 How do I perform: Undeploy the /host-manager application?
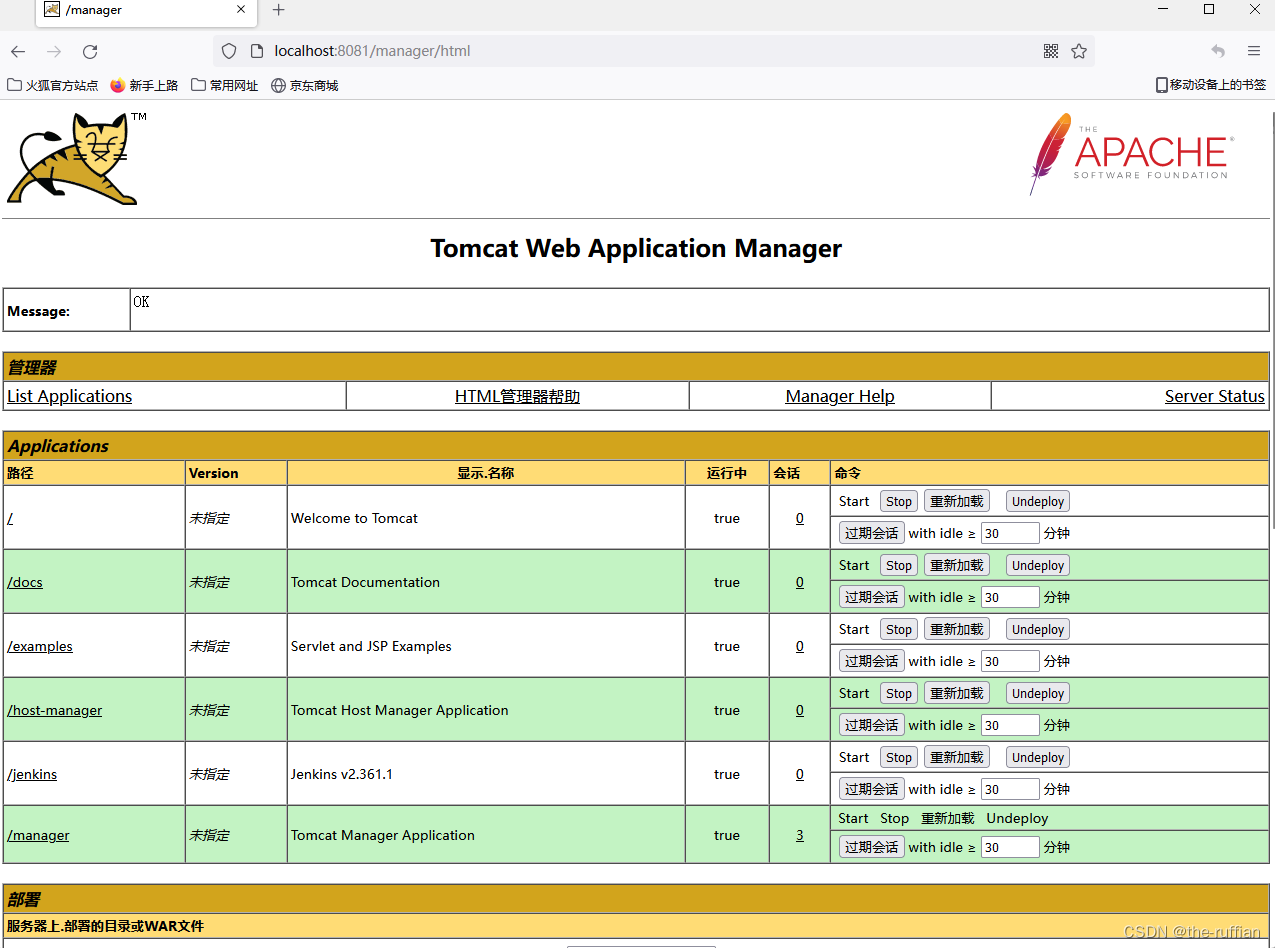1038,693
